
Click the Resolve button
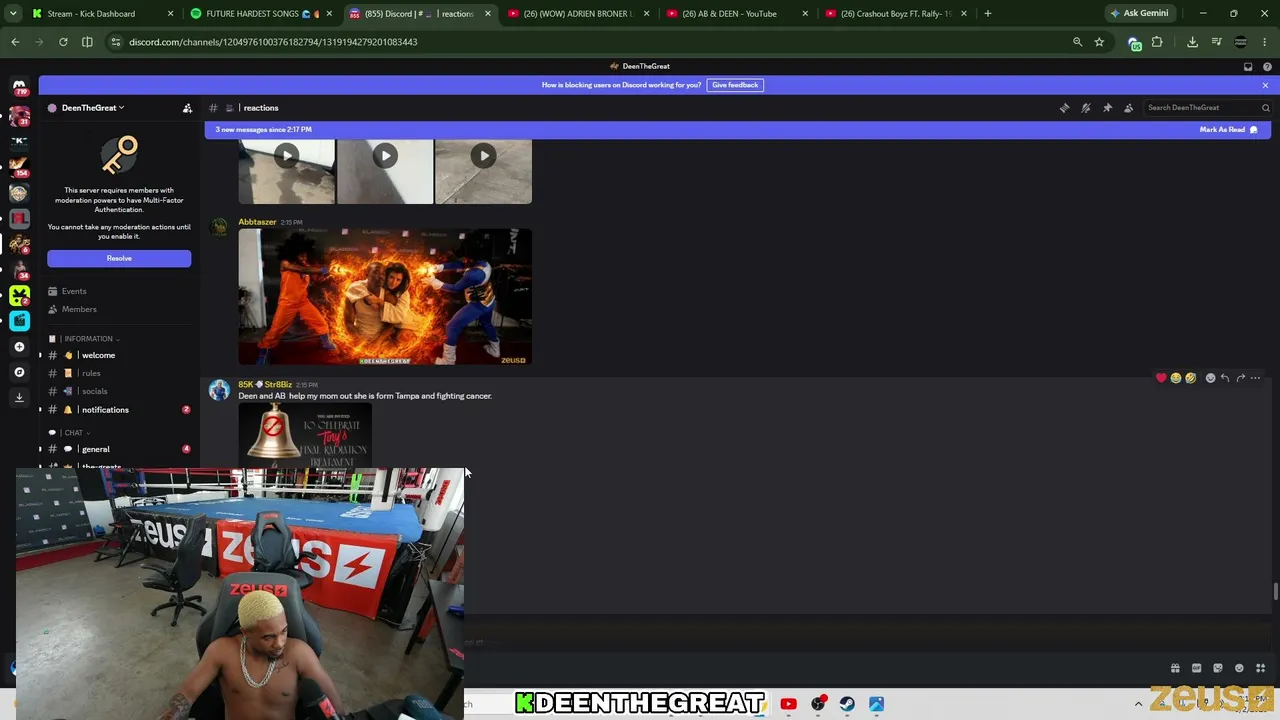(119, 258)
